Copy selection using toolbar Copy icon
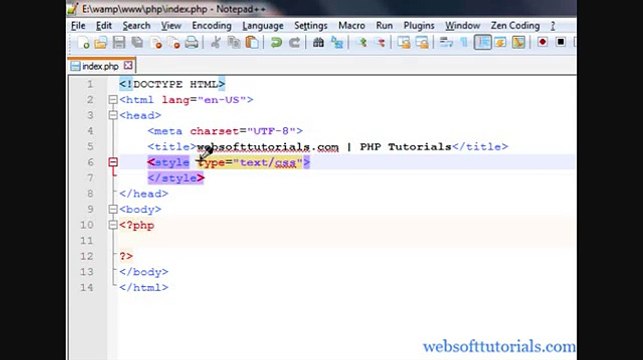The image size is (643, 360). [234, 42]
